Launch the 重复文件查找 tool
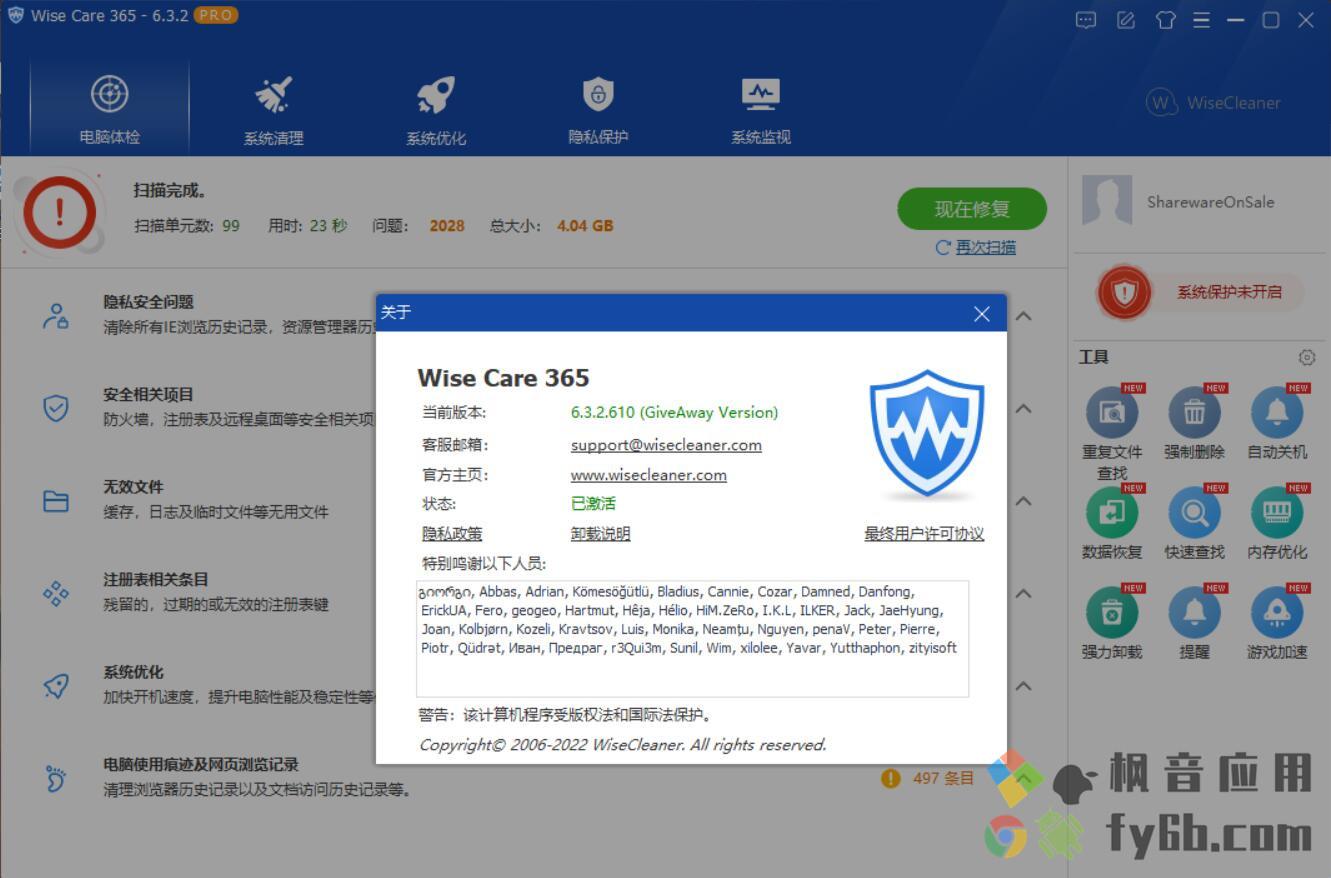This screenshot has height=878, width=1331. pos(1112,432)
